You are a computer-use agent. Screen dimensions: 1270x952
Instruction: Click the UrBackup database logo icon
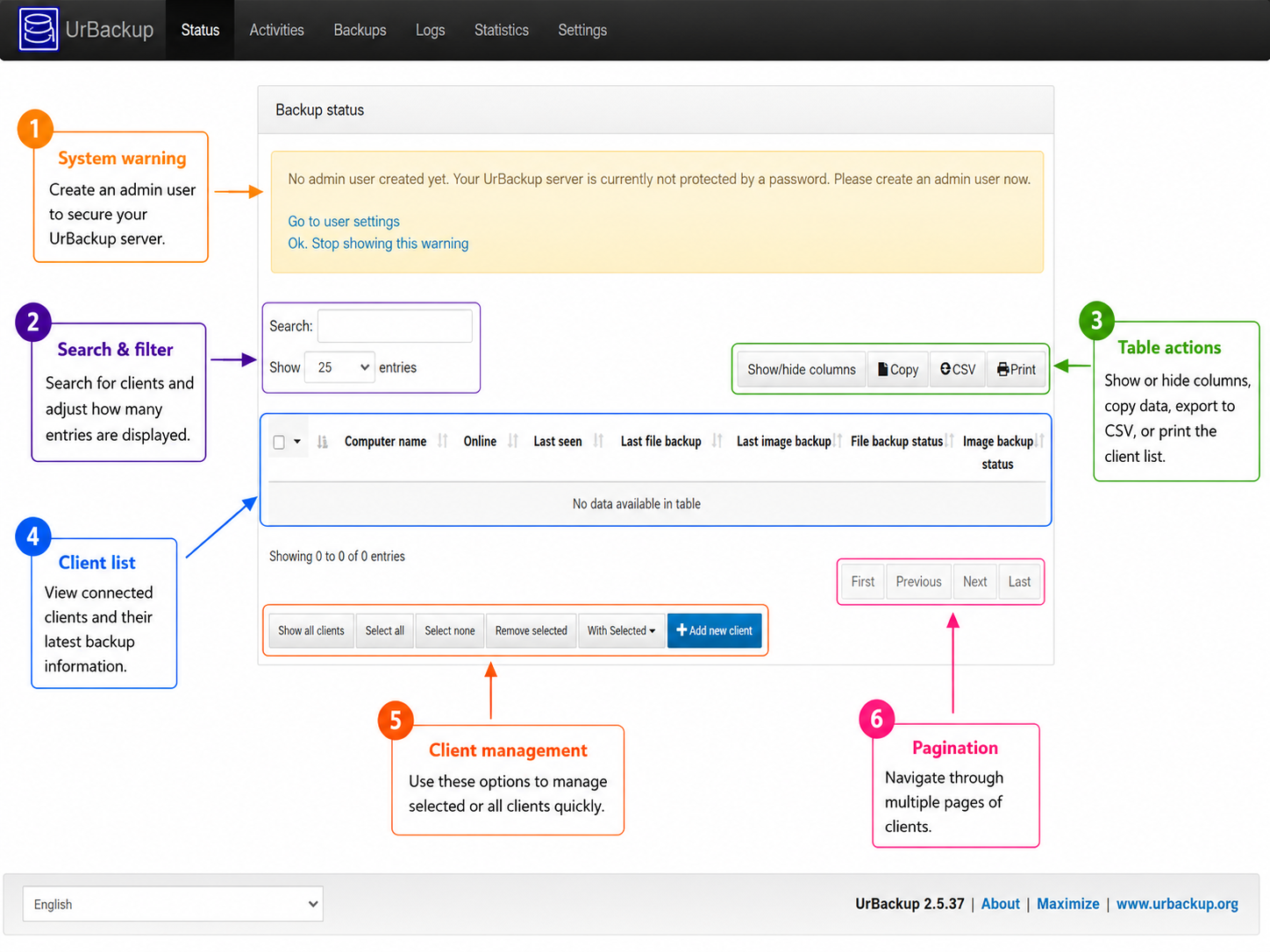(x=39, y=29)
